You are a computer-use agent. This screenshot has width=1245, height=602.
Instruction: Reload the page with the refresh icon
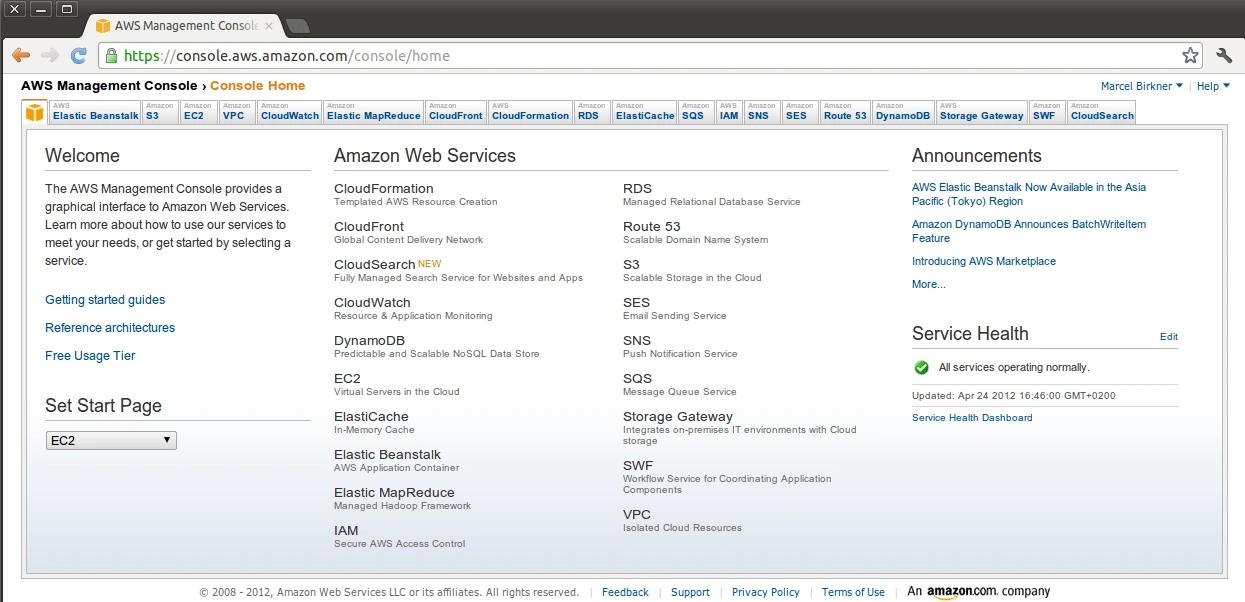pyautogui.click(x=78, y=56)
